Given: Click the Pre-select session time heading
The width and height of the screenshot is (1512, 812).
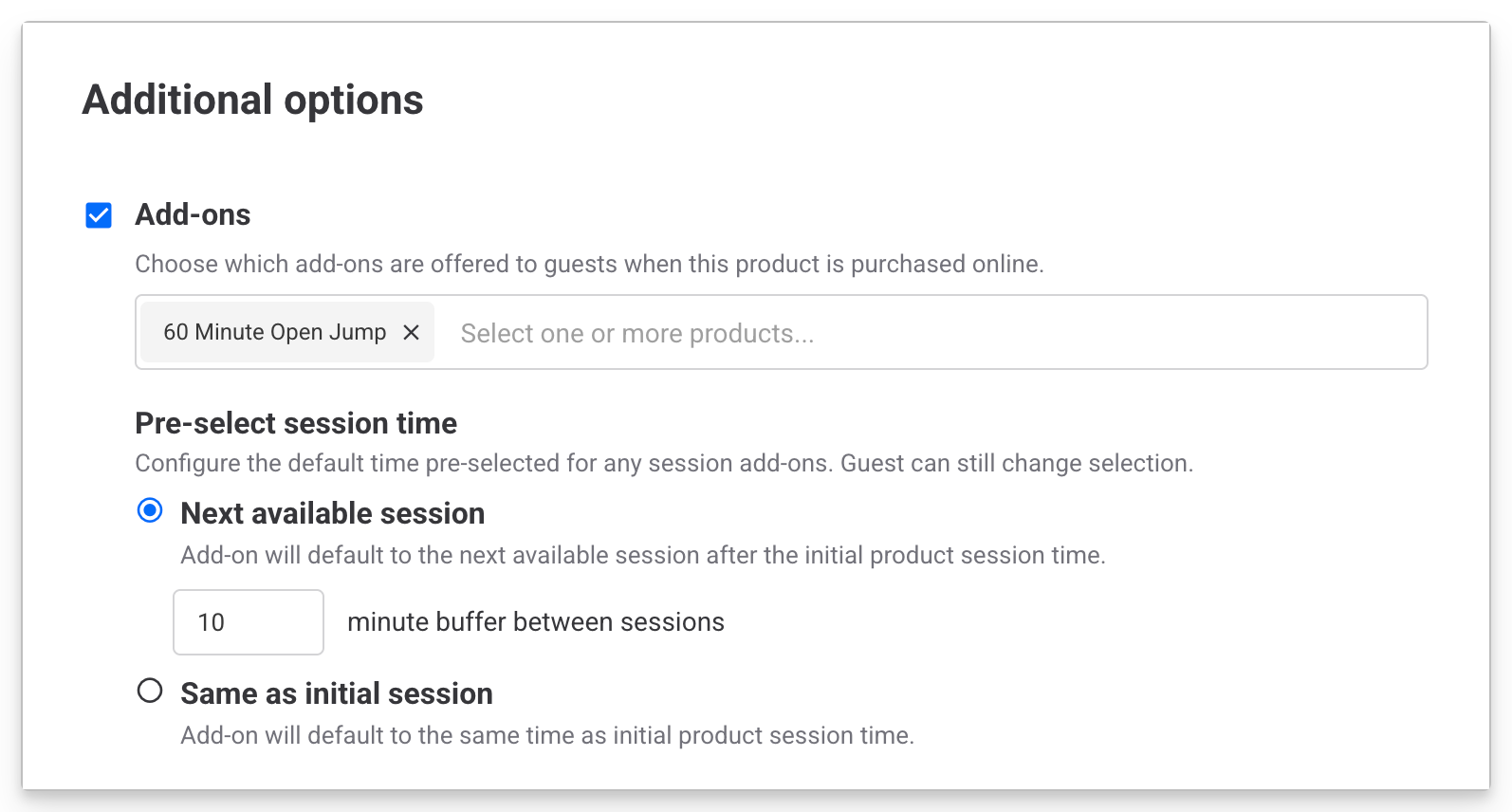Looking at the screenshot, I should click(296, 423).
